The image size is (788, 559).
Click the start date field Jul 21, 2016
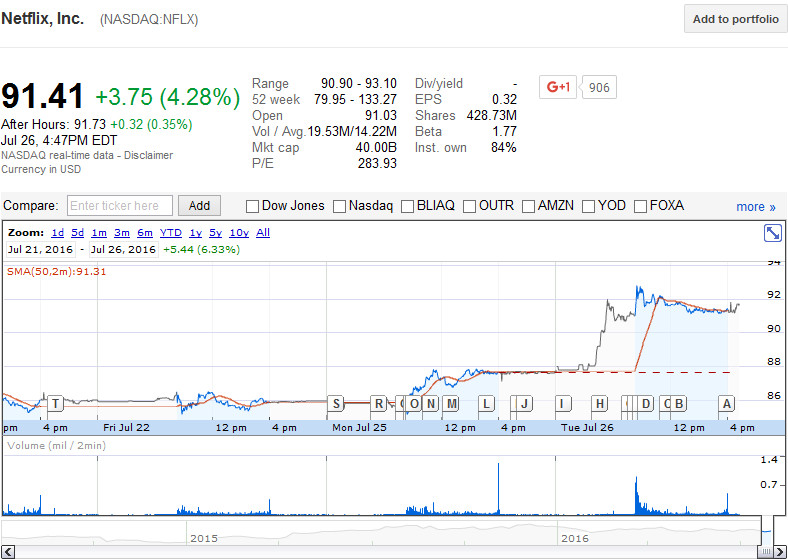click(40, 249)
